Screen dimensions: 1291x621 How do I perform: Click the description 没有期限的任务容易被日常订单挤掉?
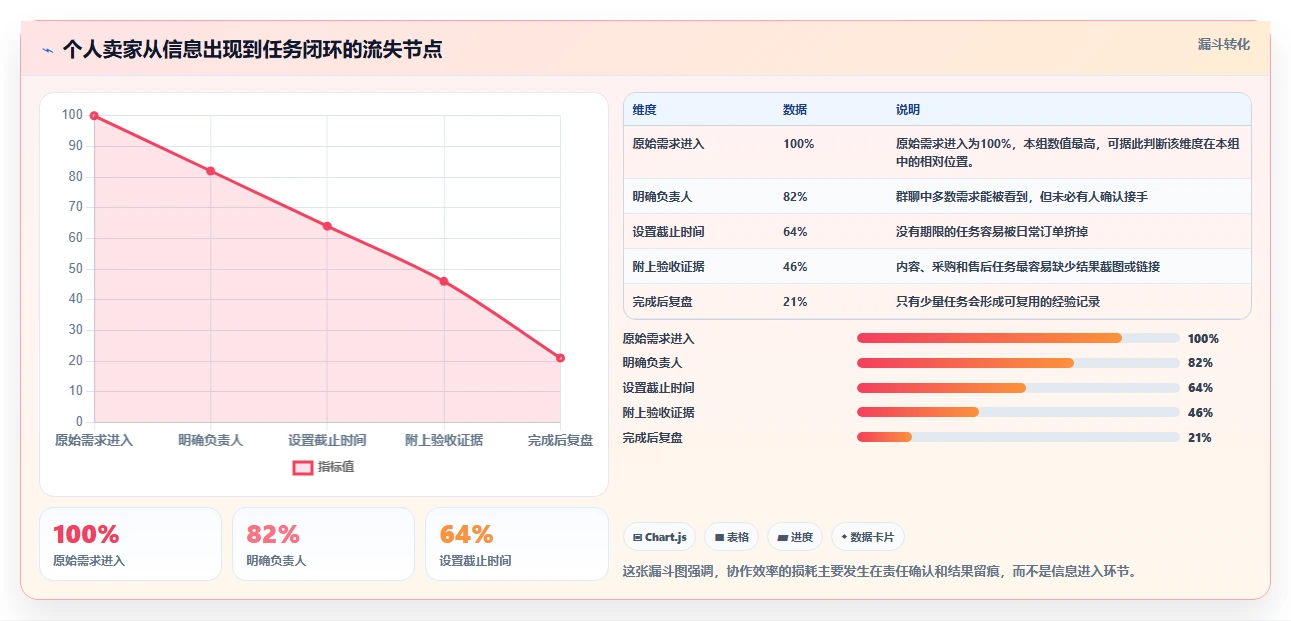992,232
